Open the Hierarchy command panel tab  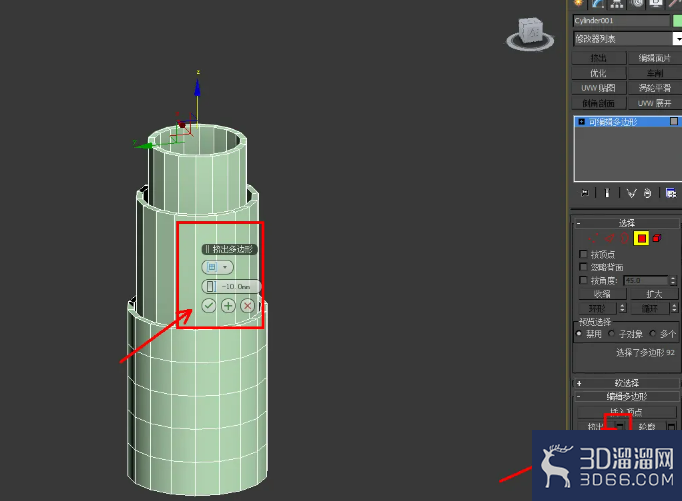[x=617, y=3]
